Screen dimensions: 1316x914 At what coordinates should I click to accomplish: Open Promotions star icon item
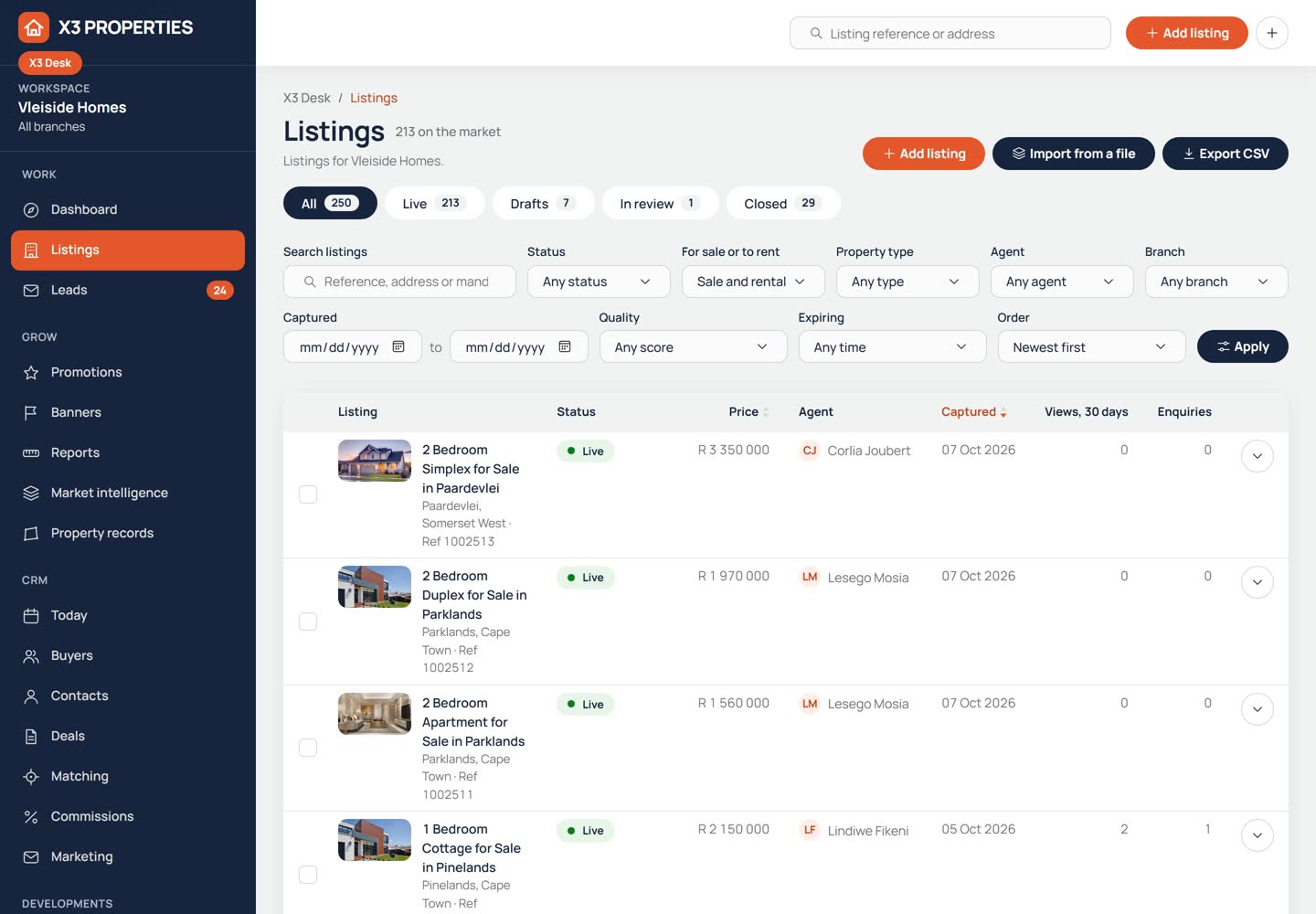[128, 372]
